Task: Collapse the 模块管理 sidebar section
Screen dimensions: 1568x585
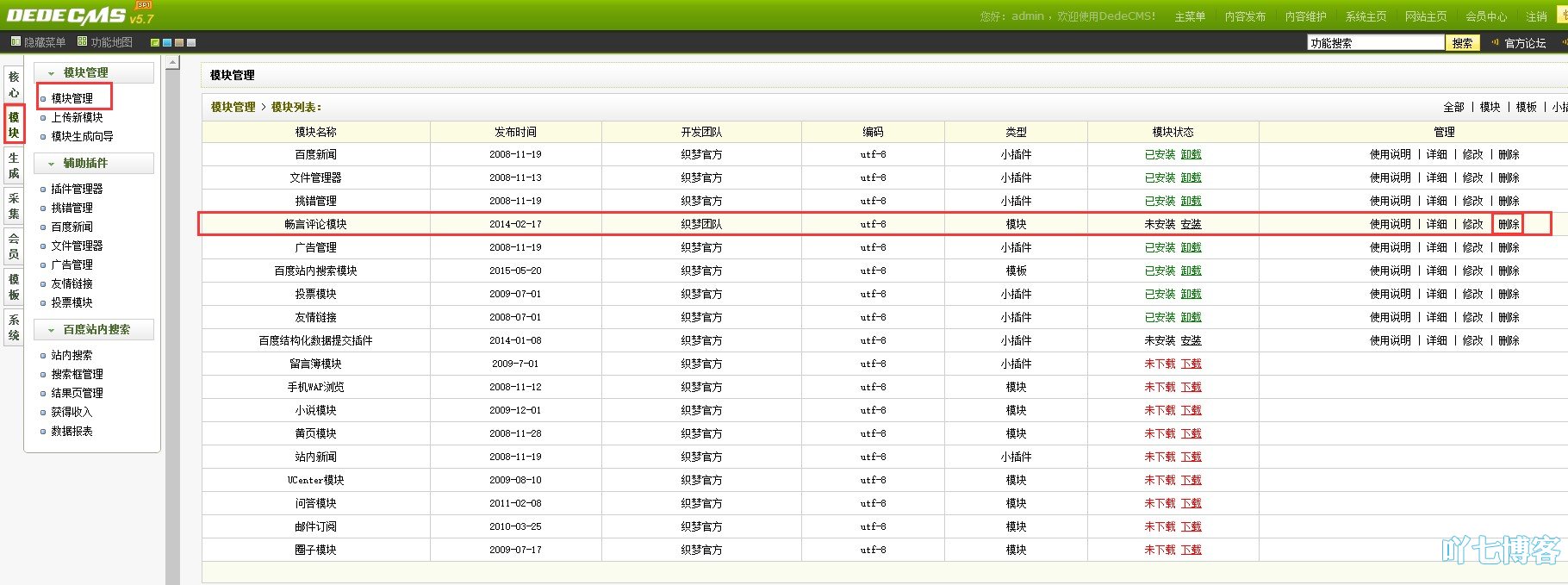Action: 52,73
